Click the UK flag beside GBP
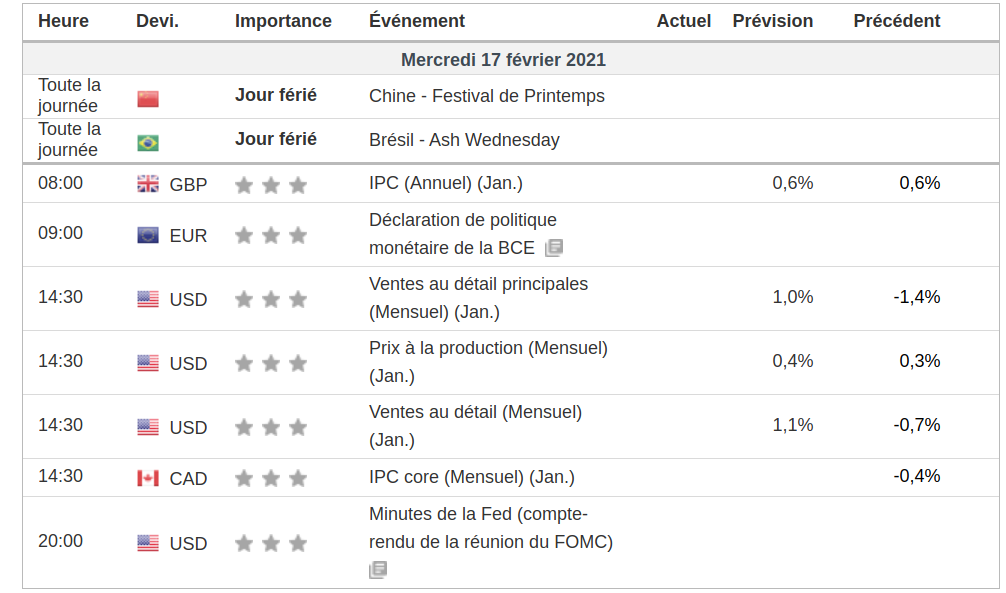Screen dimensions: 1006x593 148,184
